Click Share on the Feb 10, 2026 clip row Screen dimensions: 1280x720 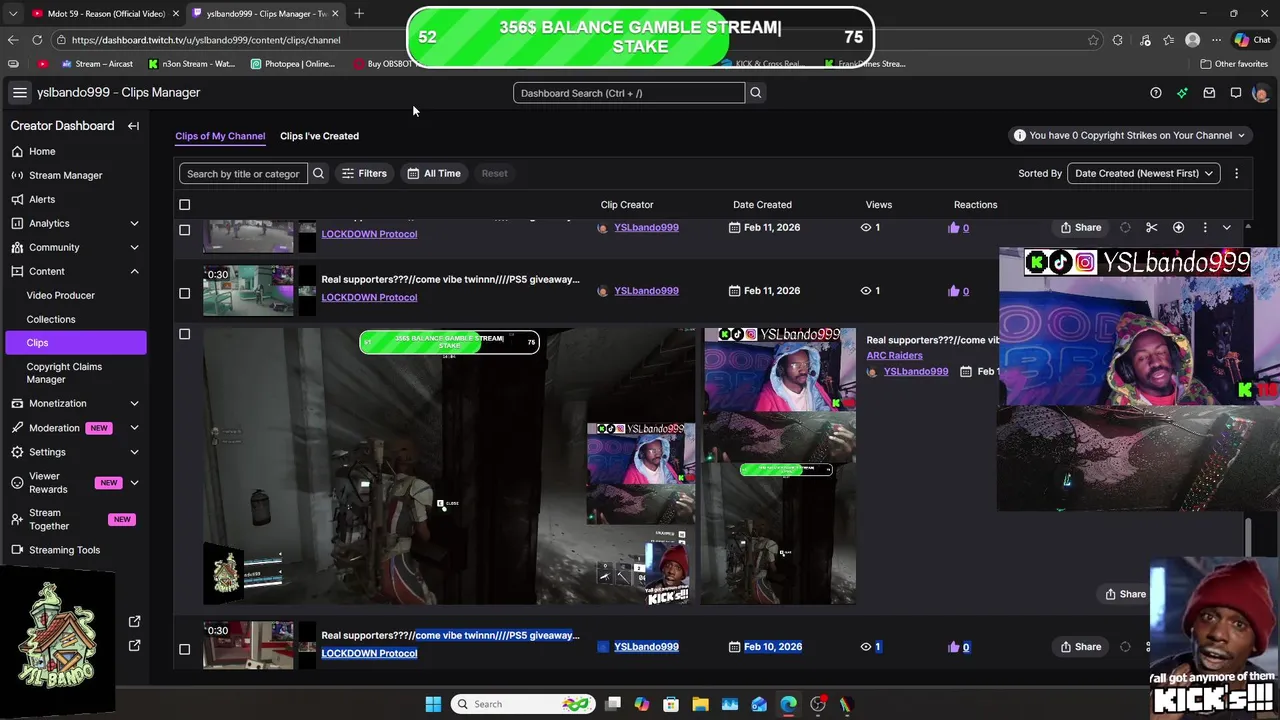click(x=1081, y=647)
